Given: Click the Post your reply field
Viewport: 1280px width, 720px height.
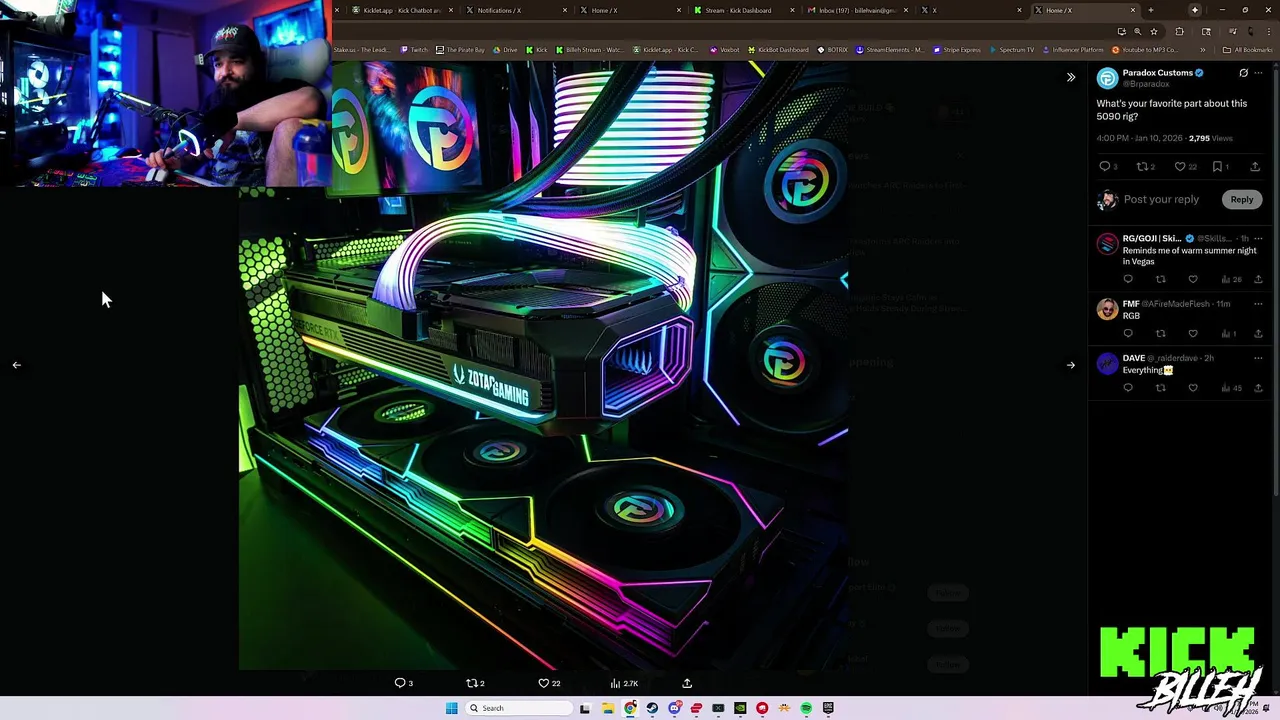Looking at the screenshot, I should pyautogui.click(x=1161, y=199).
